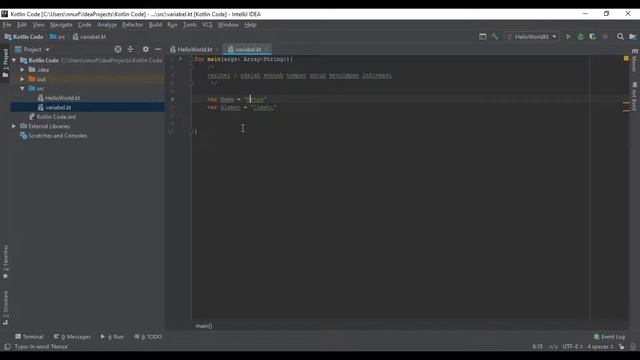Click the run gutter arrow beside main
This screenshot has width=640, height=360.
point(181,59)
